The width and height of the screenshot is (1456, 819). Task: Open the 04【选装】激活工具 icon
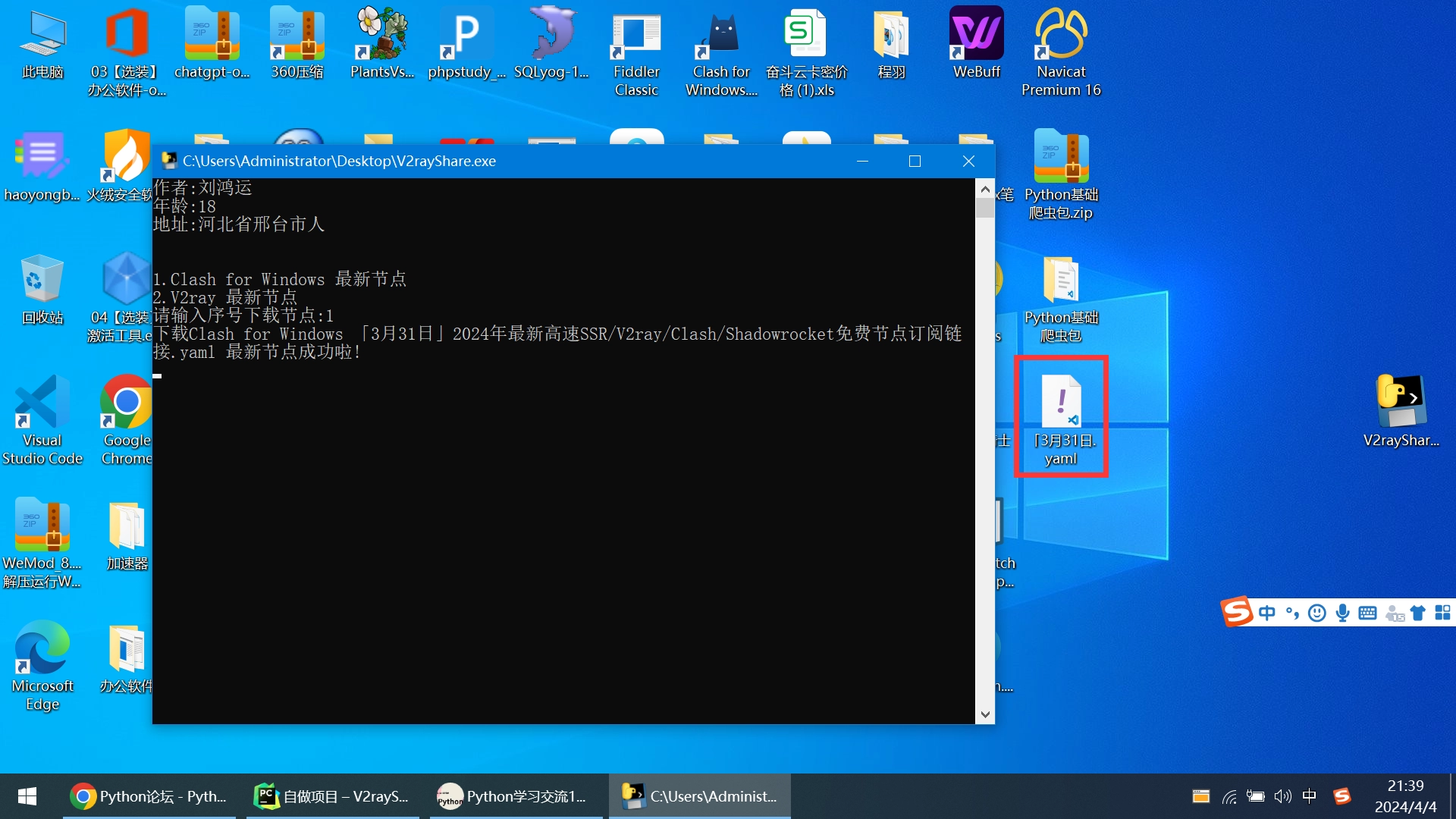[121, 299]
